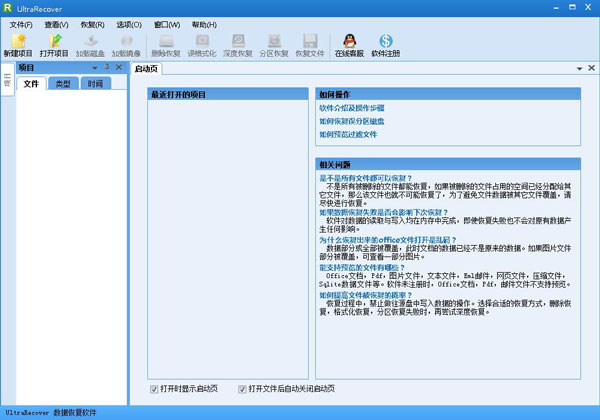
Task: Click the 删除恢复 (Deleted Recovery) toolbar icon
Action: click(x=164, y=41)
